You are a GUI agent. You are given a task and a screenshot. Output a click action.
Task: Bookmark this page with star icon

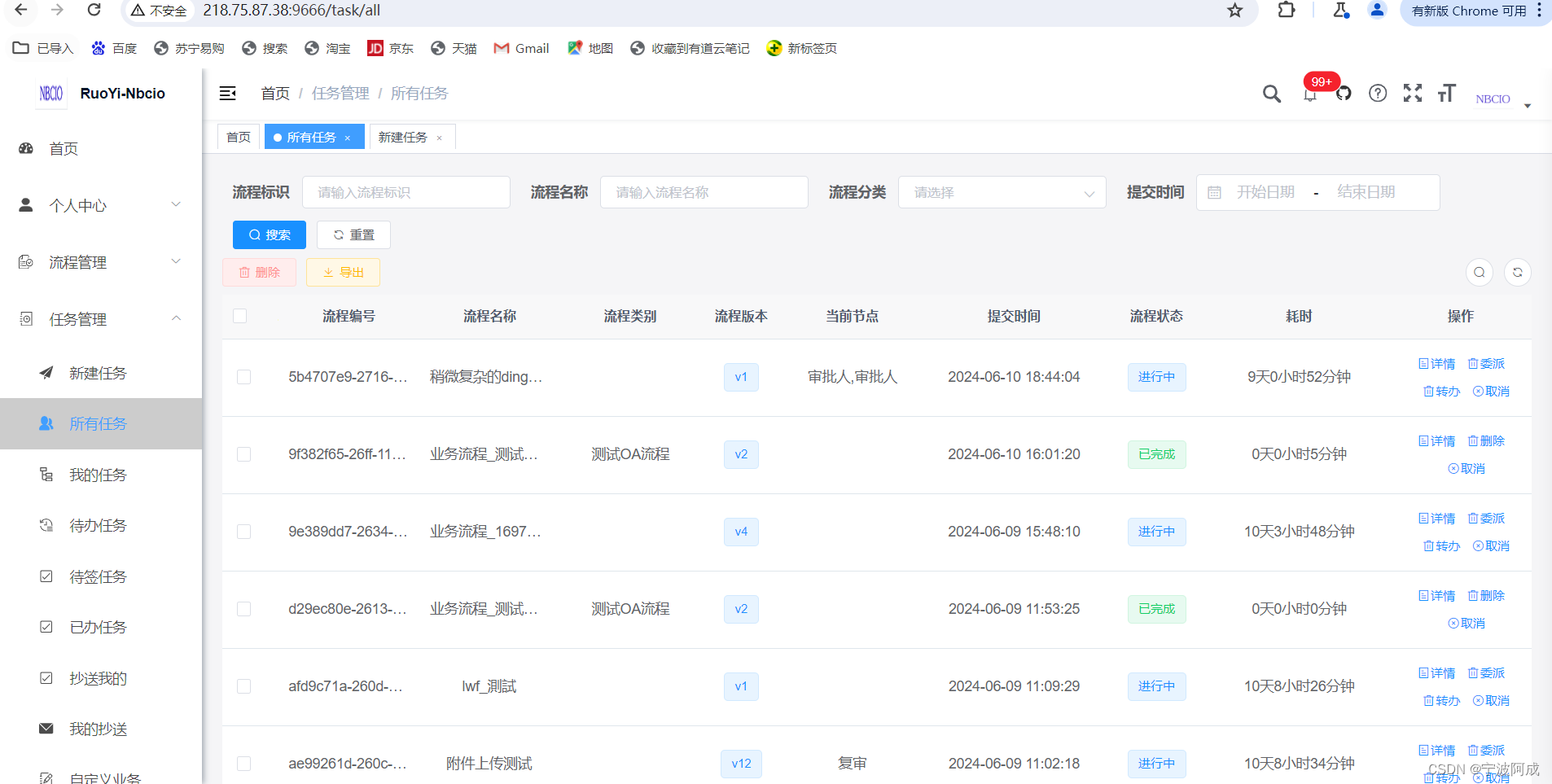click(x=1235, y=11)
